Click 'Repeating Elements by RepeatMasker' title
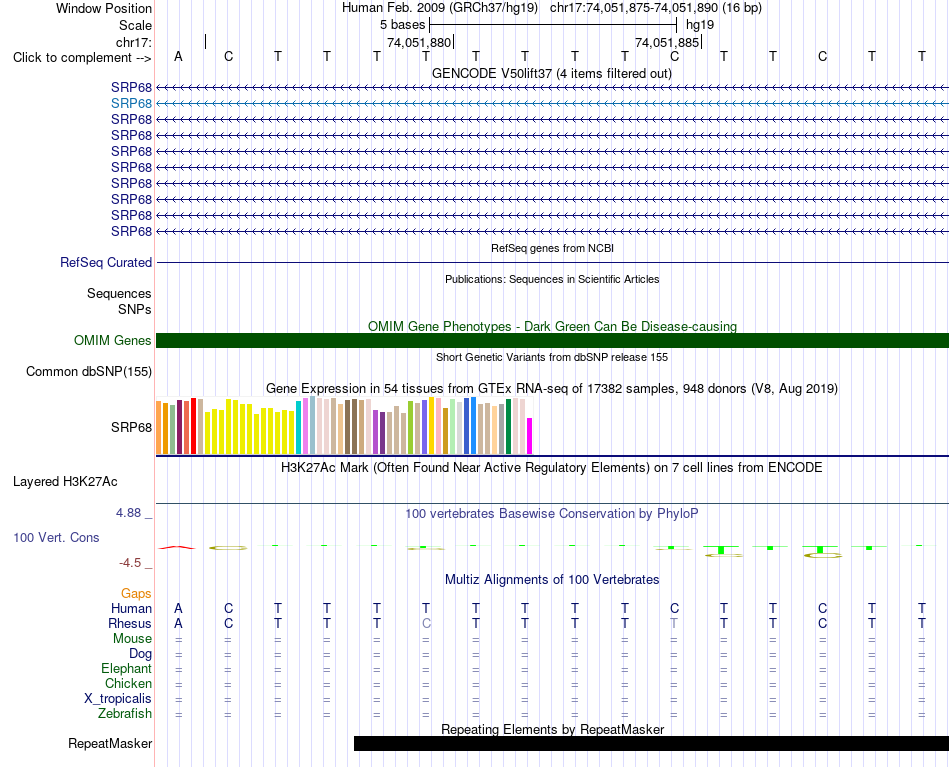The width and height of the screenshot is (950, 767). pyautogui.click(x=552, y=729)
